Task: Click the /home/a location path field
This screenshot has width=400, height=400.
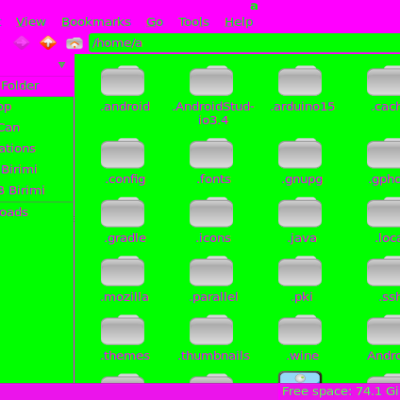Action: (x=244, y=43)
